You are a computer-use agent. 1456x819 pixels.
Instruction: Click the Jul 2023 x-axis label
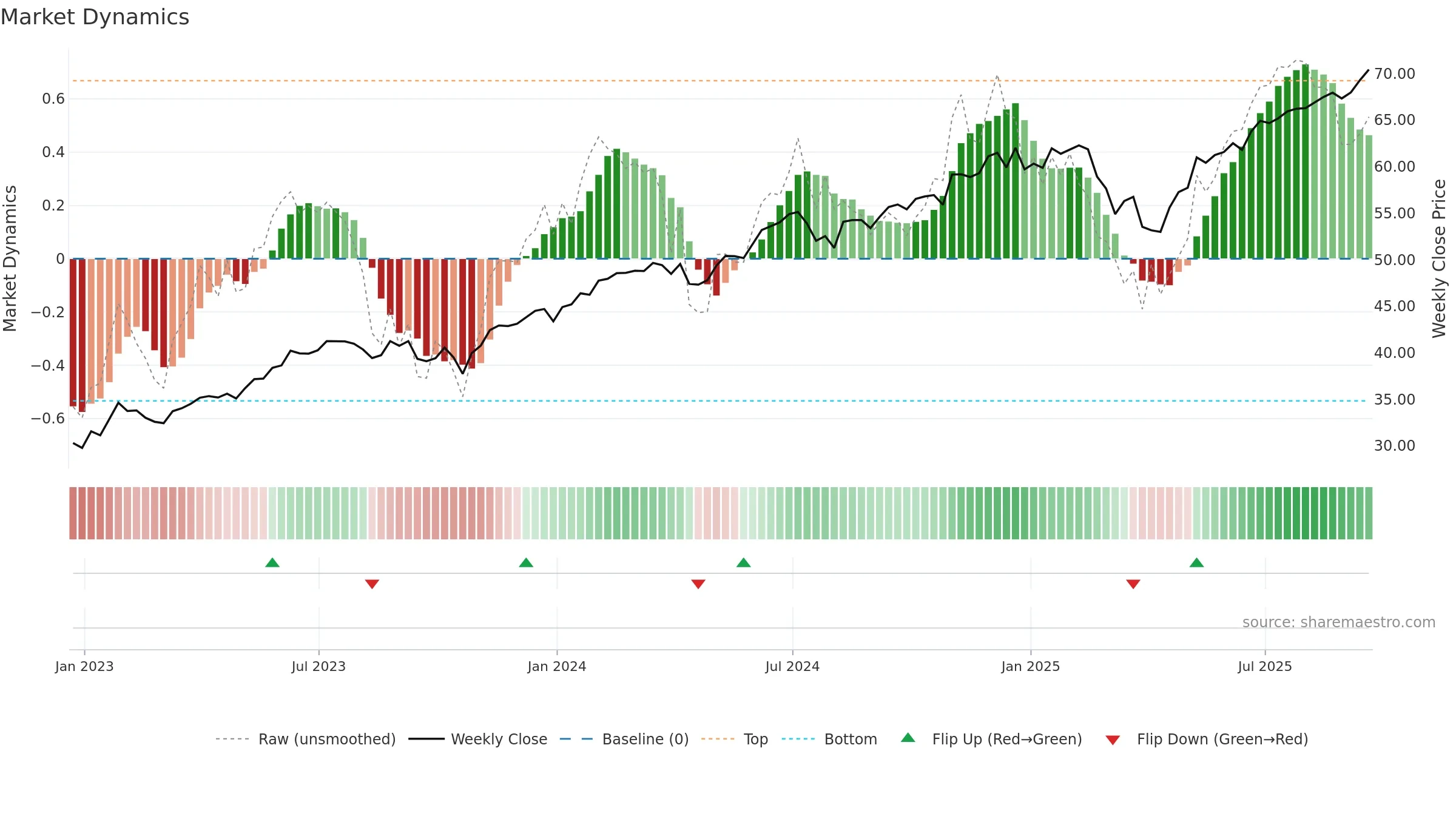(318, 666)
